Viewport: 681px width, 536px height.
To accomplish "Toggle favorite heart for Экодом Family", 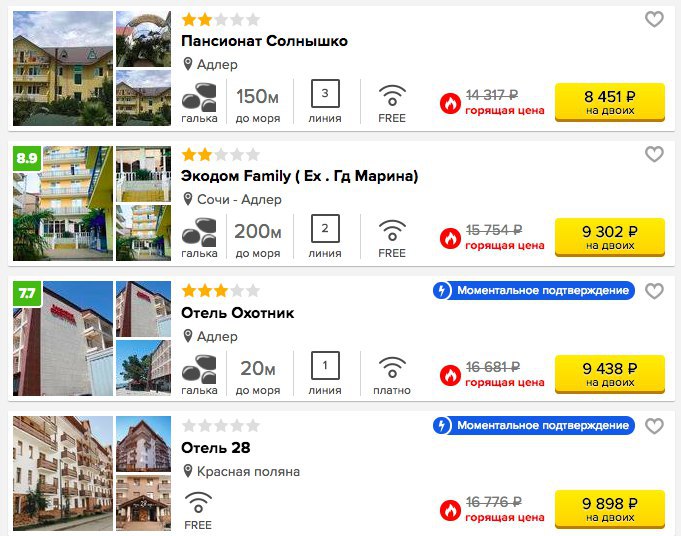I will (654, 154).
